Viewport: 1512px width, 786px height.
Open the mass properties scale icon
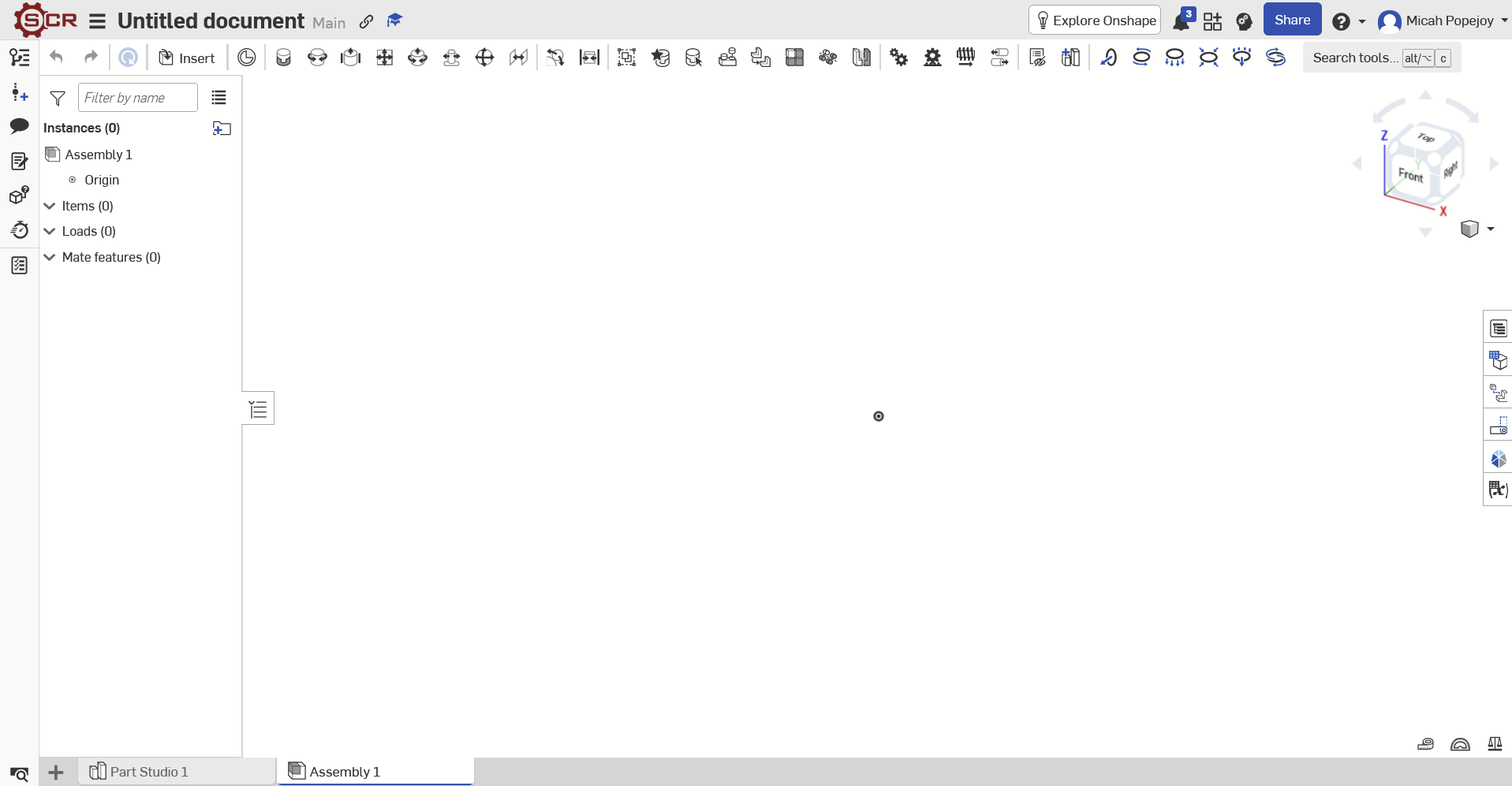coord(1495,743)
